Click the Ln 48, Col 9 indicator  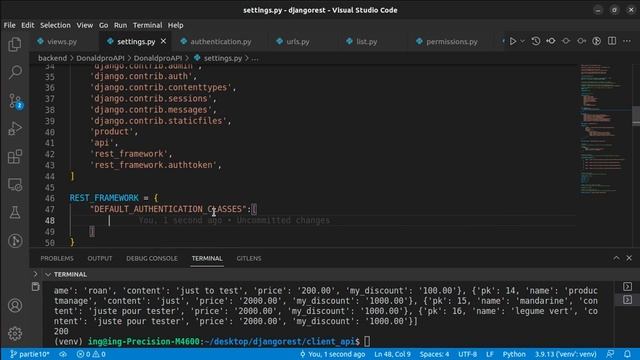[392, 354]
